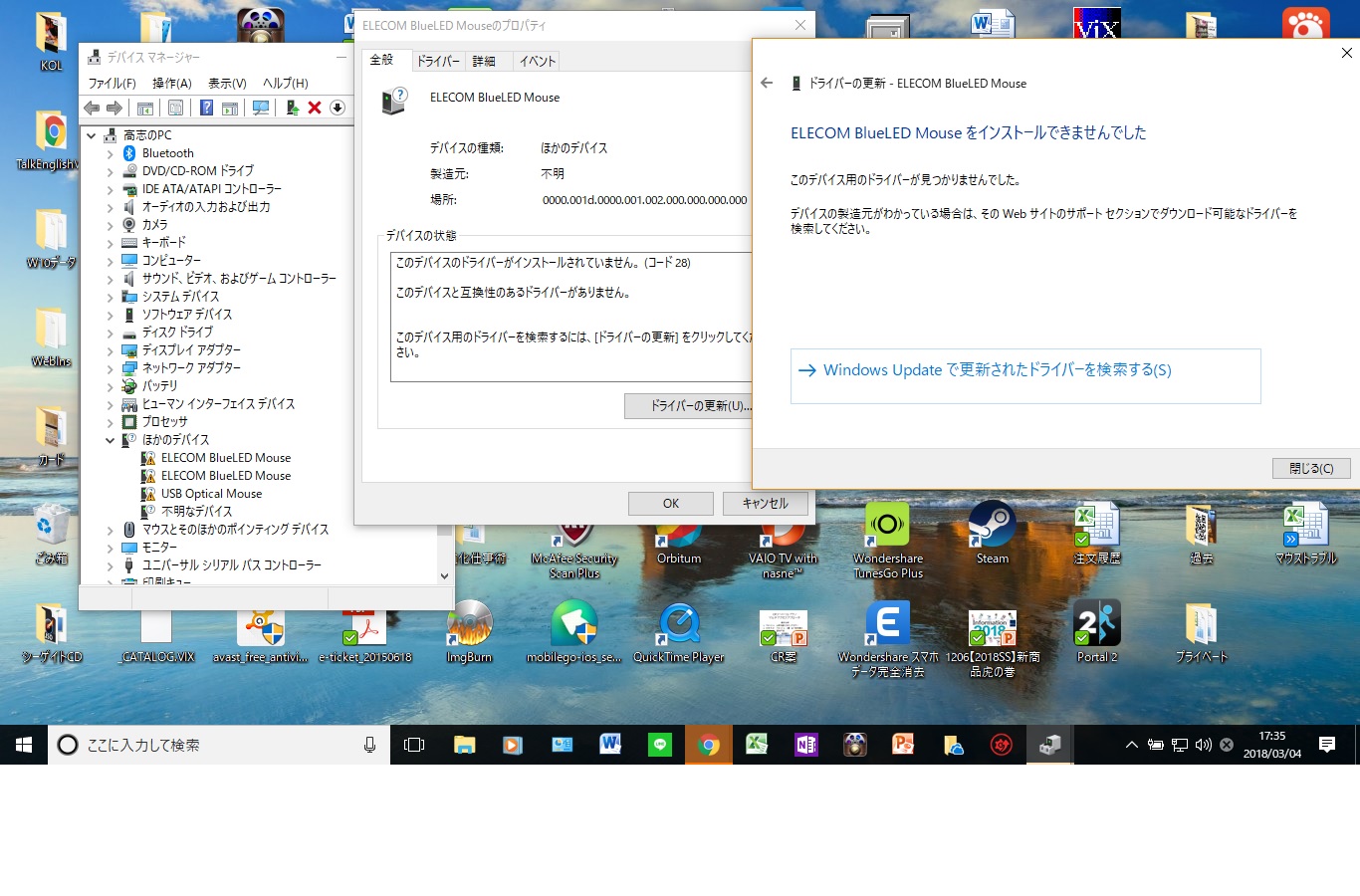1360x896 pixels.
Task: Click the forward arrow in Device Manager toolbar
Action: point(114,108)
